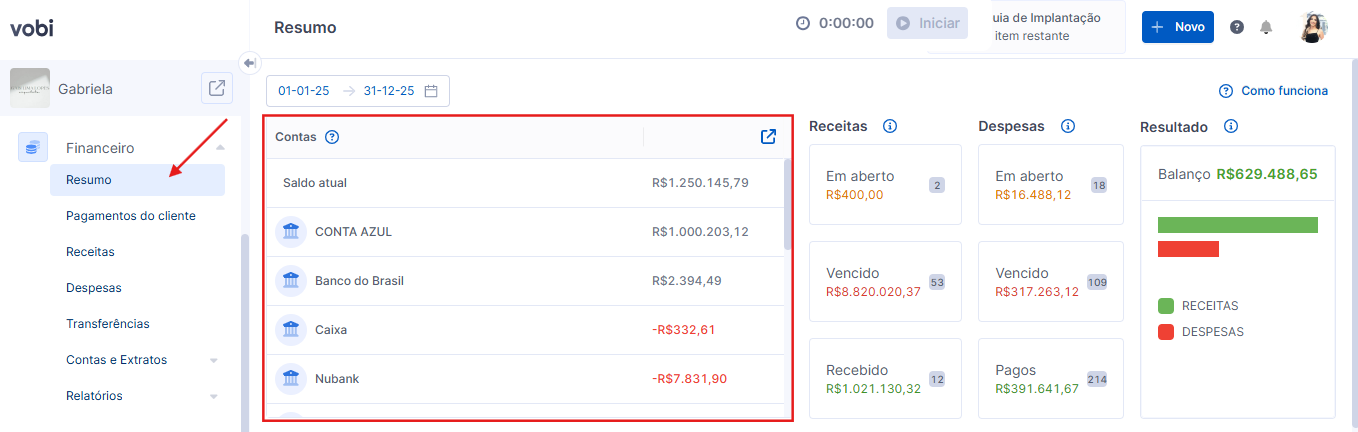Open notifications bell
The image size is (1358, 432).
click(1266, 27)
